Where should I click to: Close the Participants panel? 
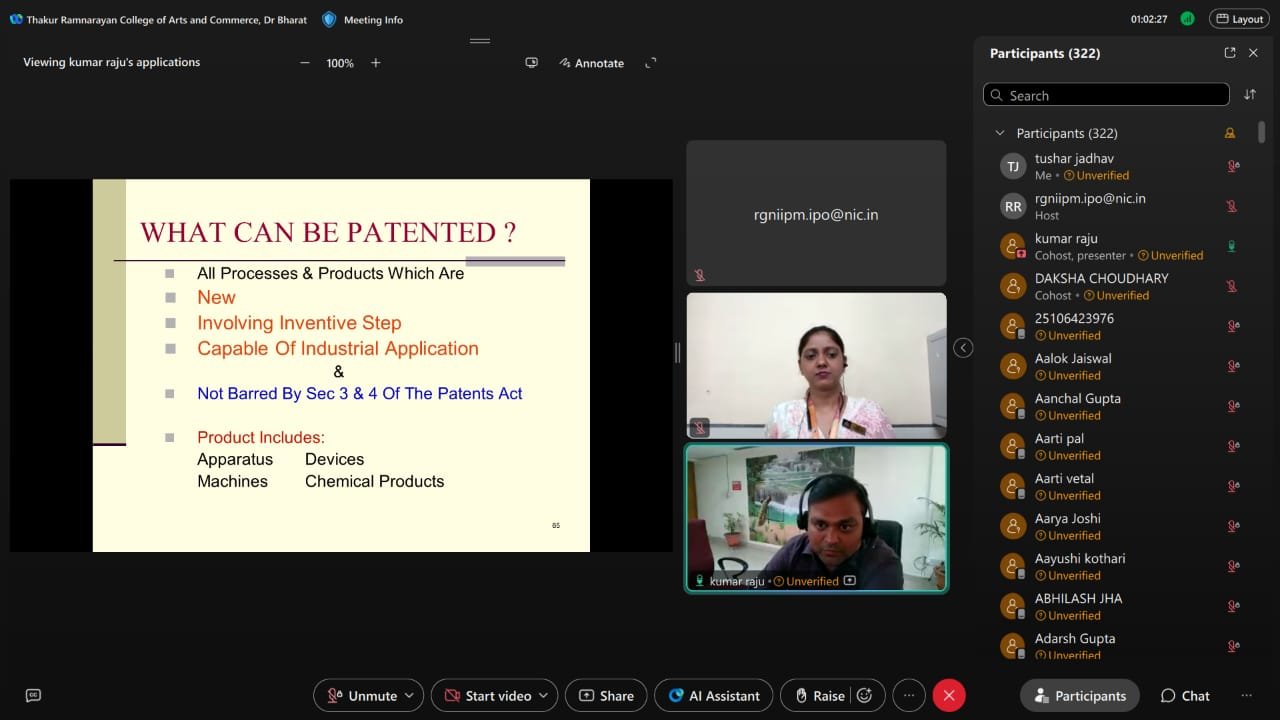(x=1254, y=53)
